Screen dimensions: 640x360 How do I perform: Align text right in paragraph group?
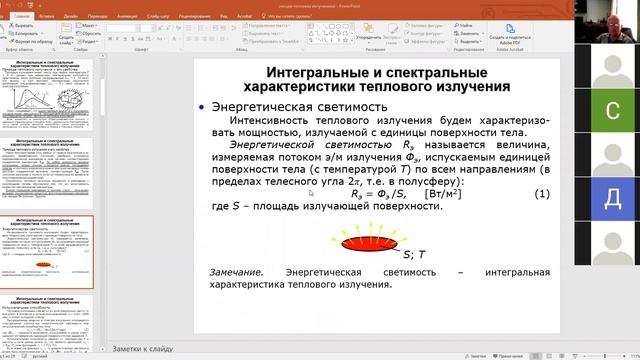tap(204, 39)
